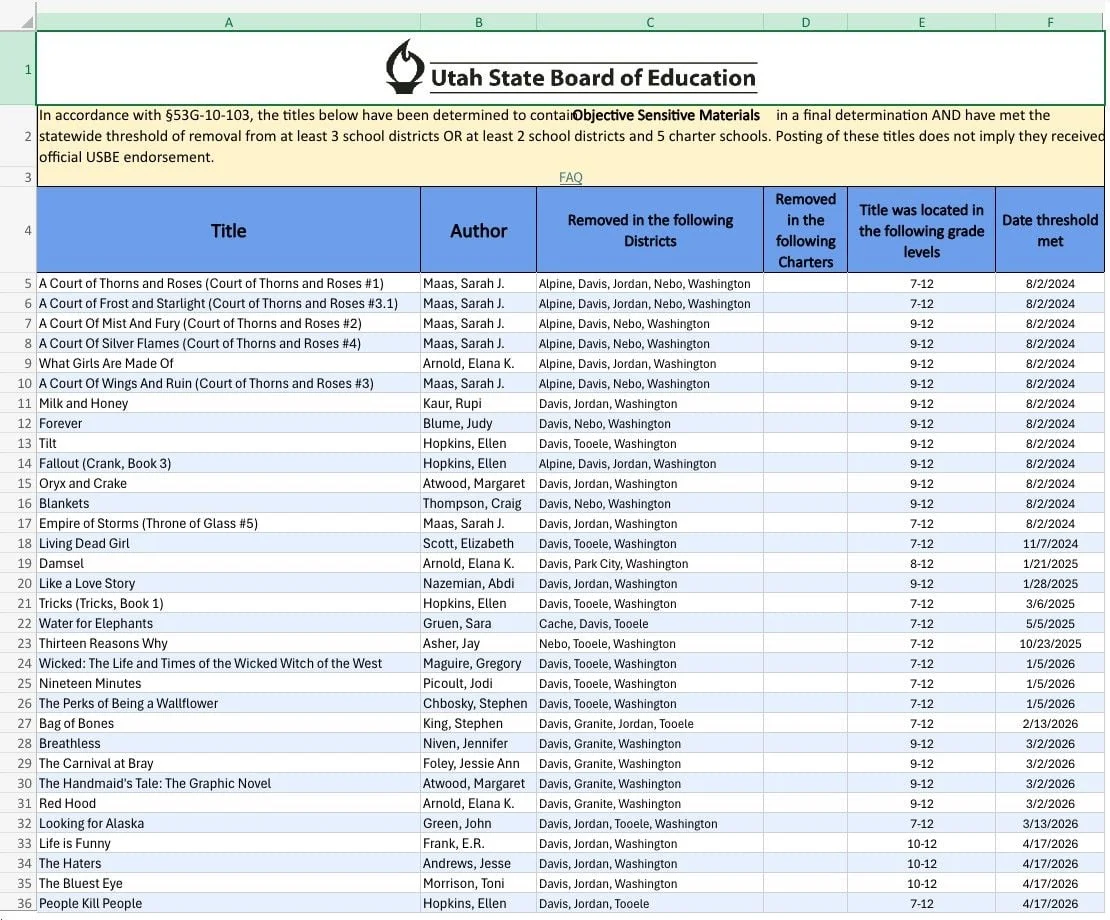Click 'Removed in the following Charters' header
Viewport: 1110px width, 920px height.
pos(806,230)
